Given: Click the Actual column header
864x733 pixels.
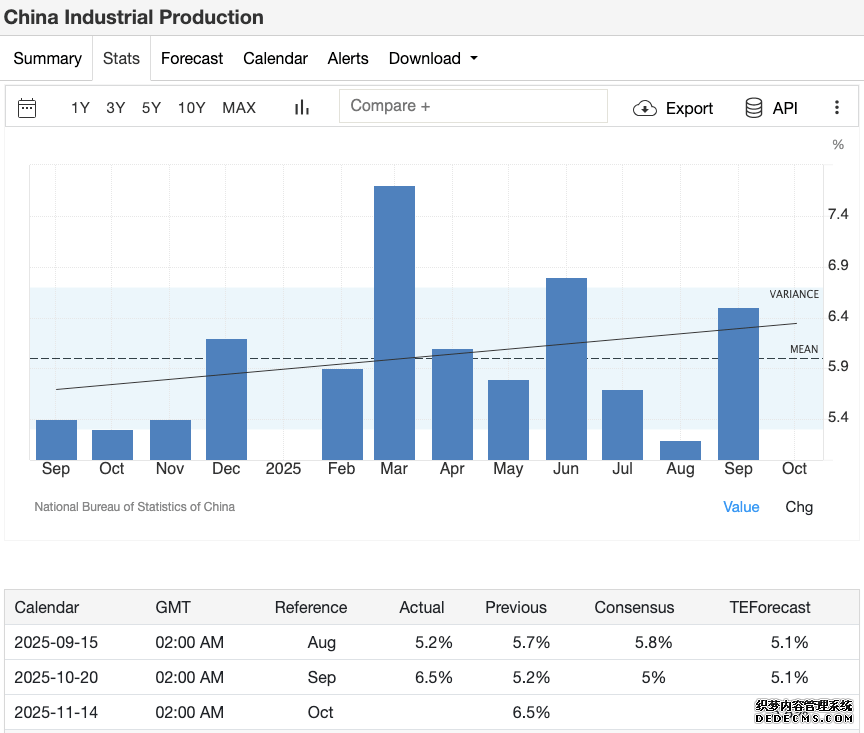Looking at the screenshot, I should point(422,607).
